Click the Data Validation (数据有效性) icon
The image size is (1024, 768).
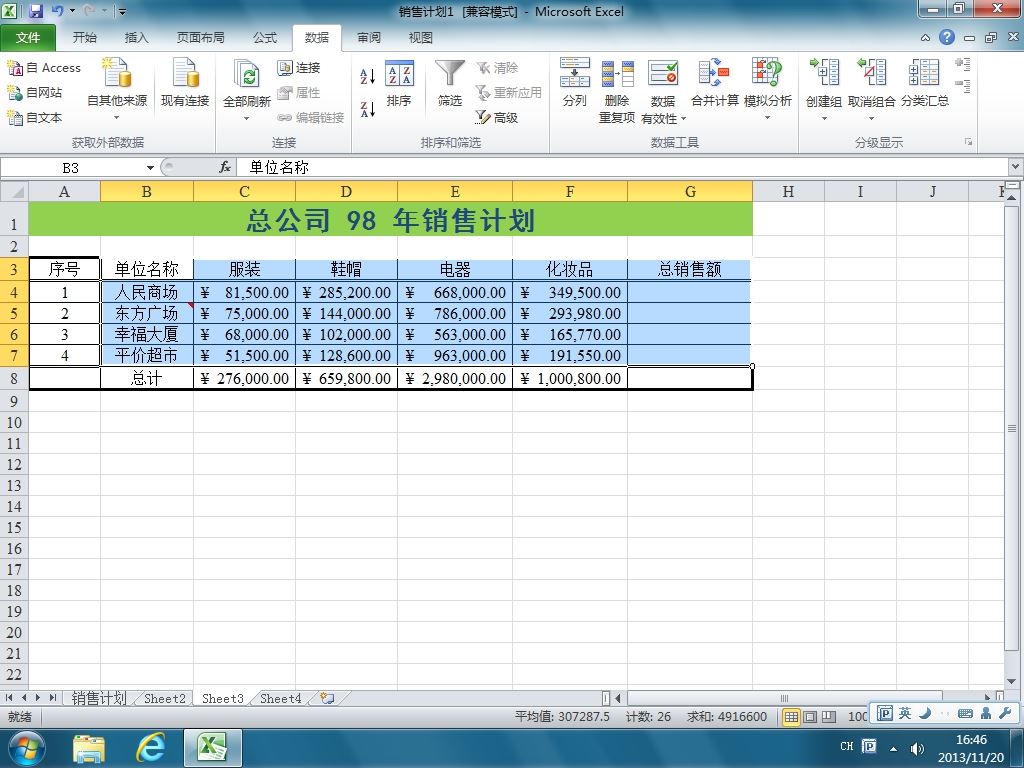tap(663, 73)
